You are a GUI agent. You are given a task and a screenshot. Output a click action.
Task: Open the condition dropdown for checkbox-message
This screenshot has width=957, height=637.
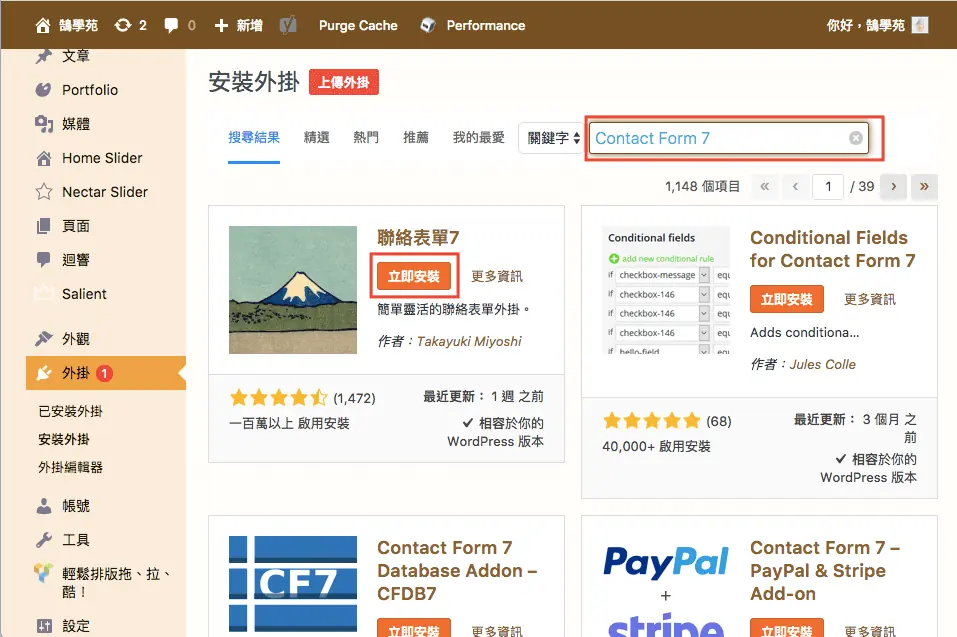point(704,275)
